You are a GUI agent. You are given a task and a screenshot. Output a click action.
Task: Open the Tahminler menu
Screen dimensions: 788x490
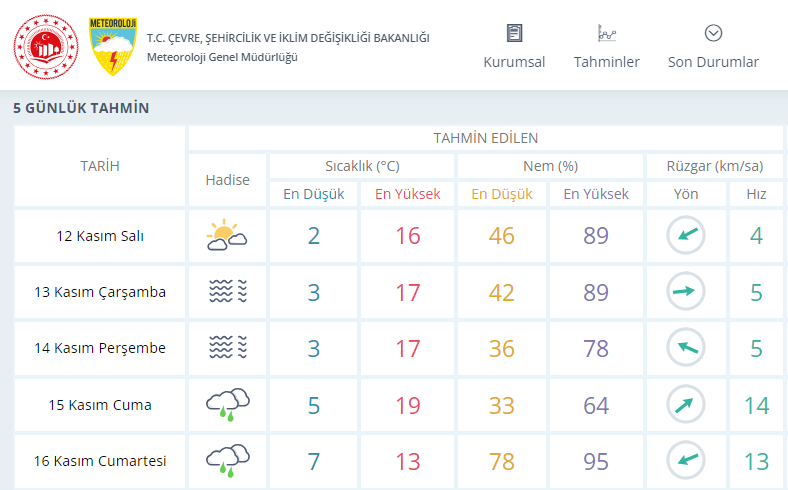(x=607, y=62)
